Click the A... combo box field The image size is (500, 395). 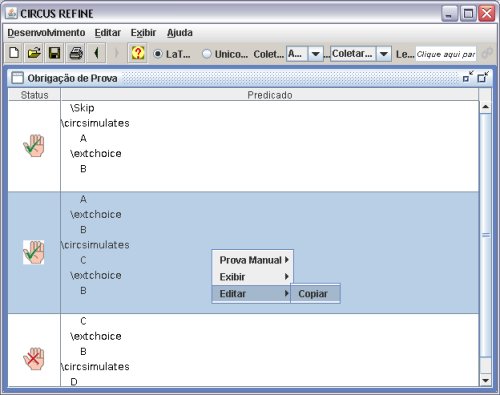[x=297, y=54]
